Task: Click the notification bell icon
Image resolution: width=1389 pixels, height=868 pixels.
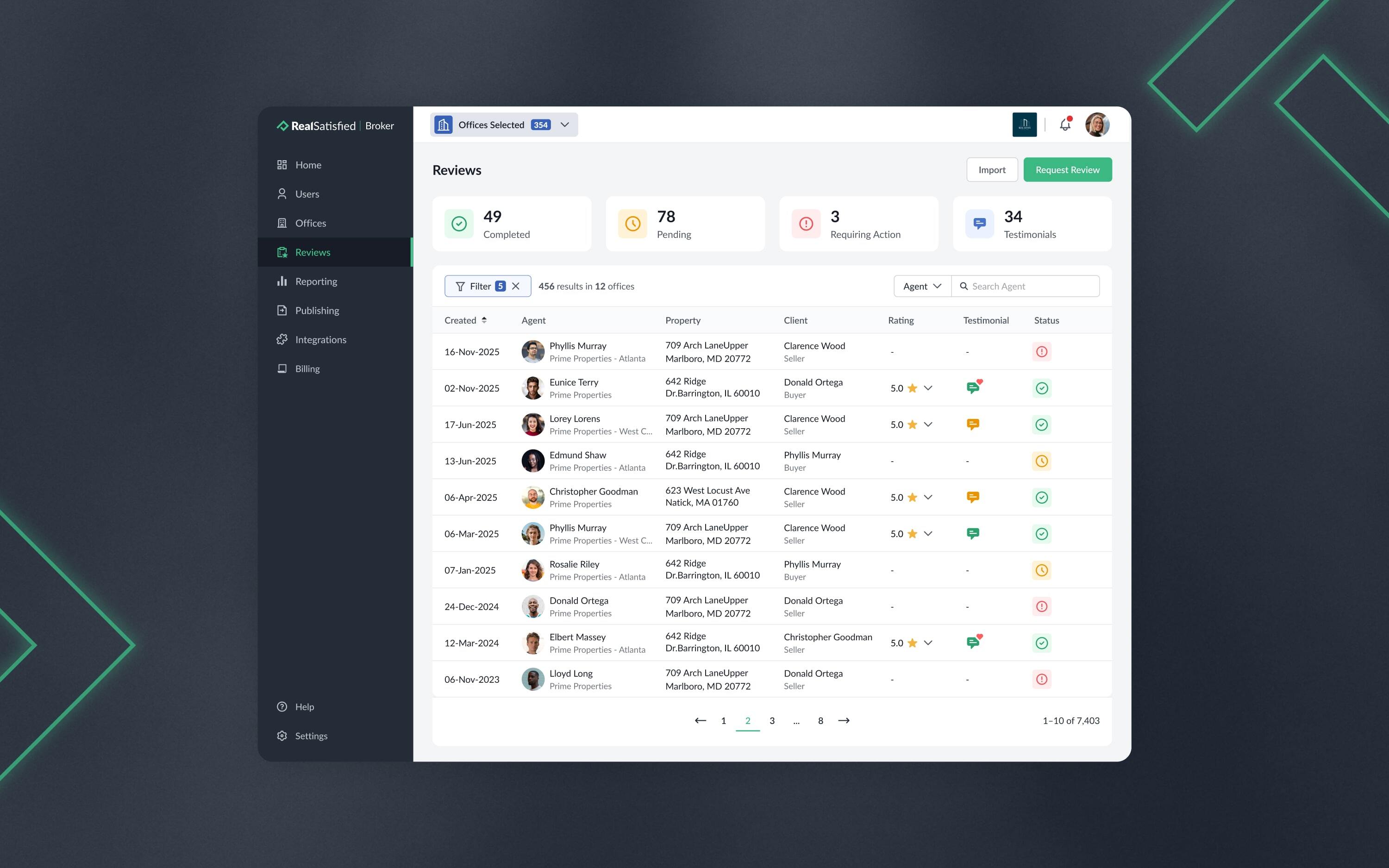Action: point(1065,124)
